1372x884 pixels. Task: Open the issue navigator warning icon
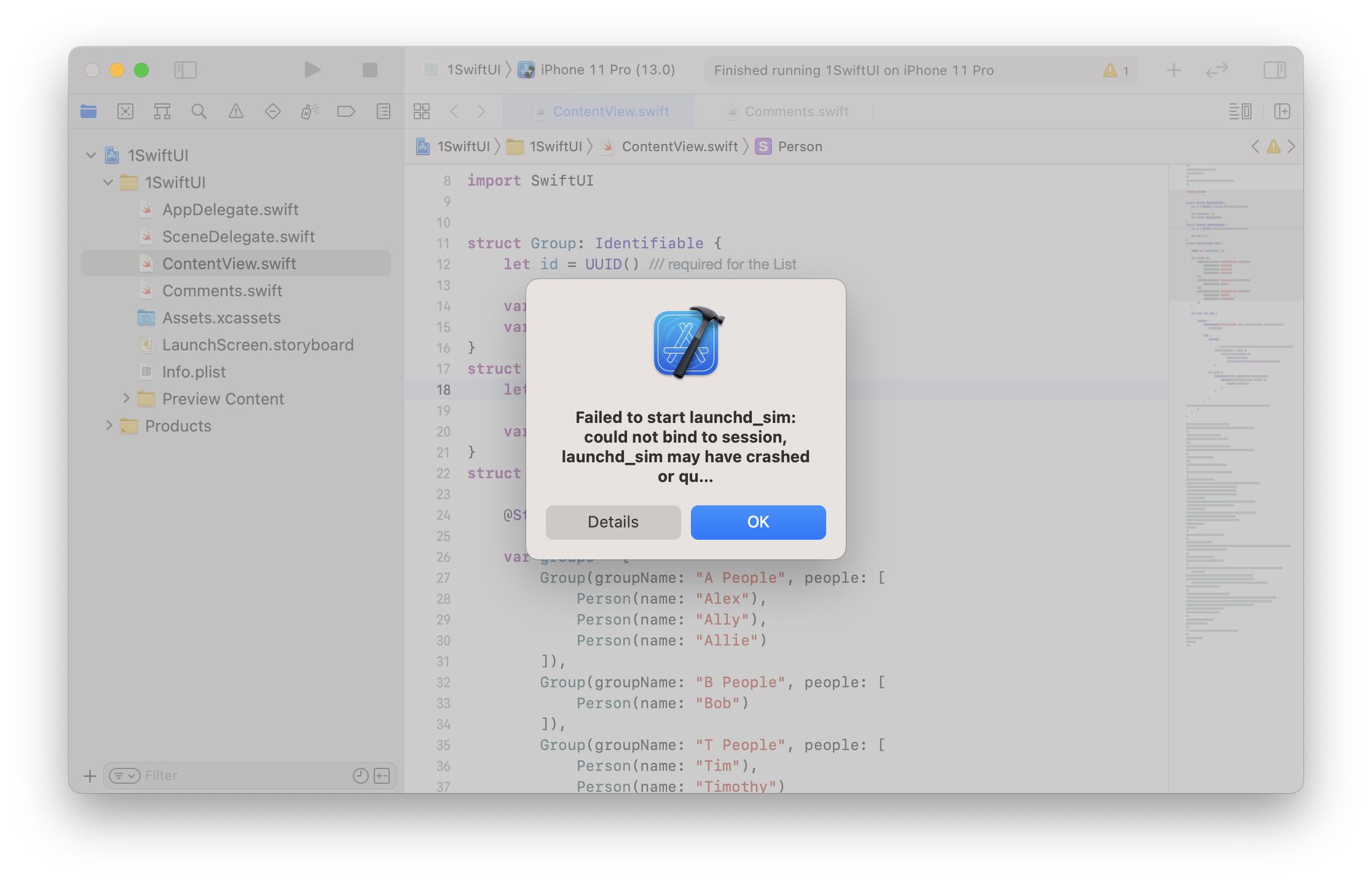click(235, 111)
